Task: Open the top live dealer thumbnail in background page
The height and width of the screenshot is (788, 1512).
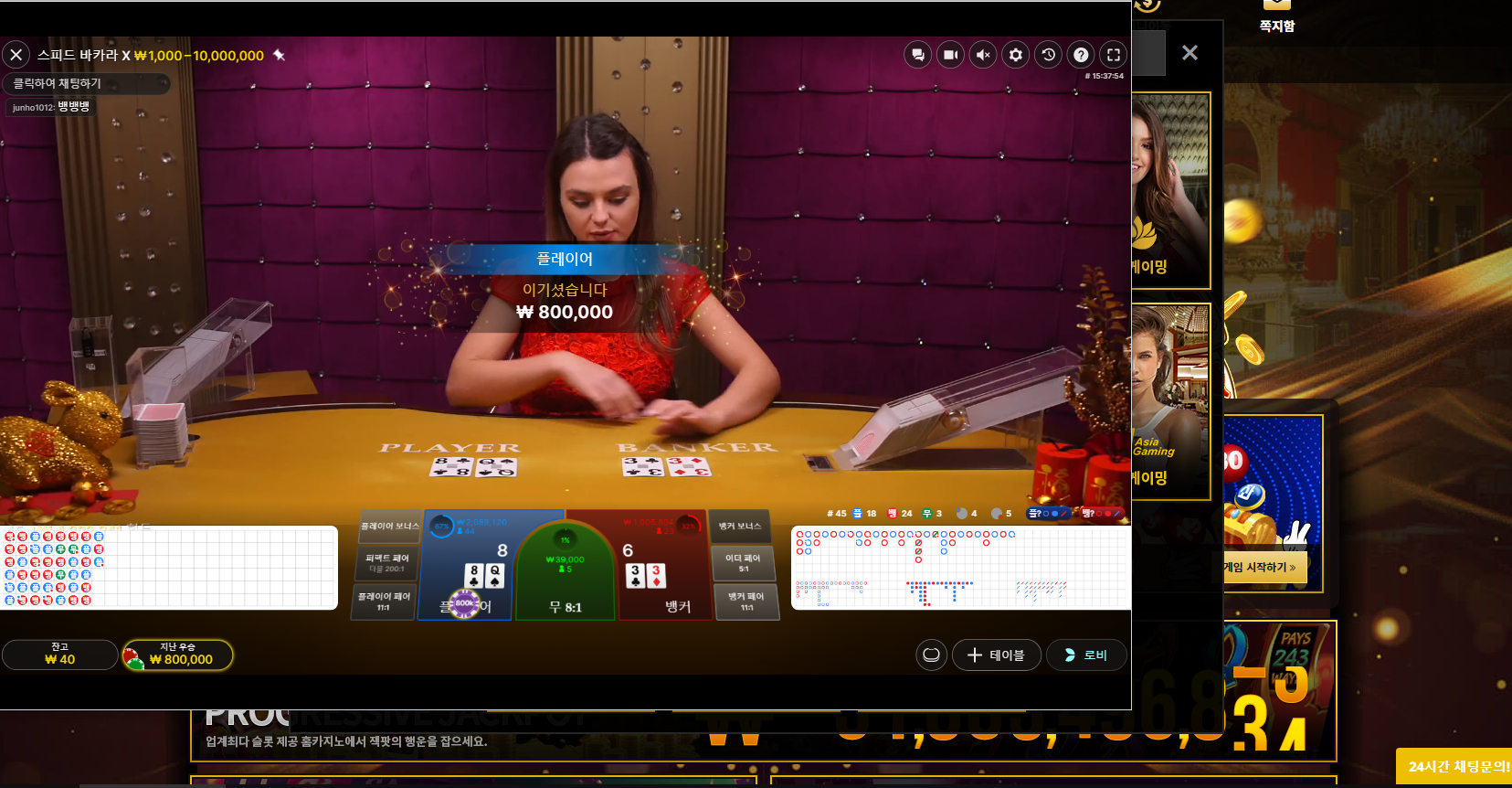Action: click(x=1170, y=190)
